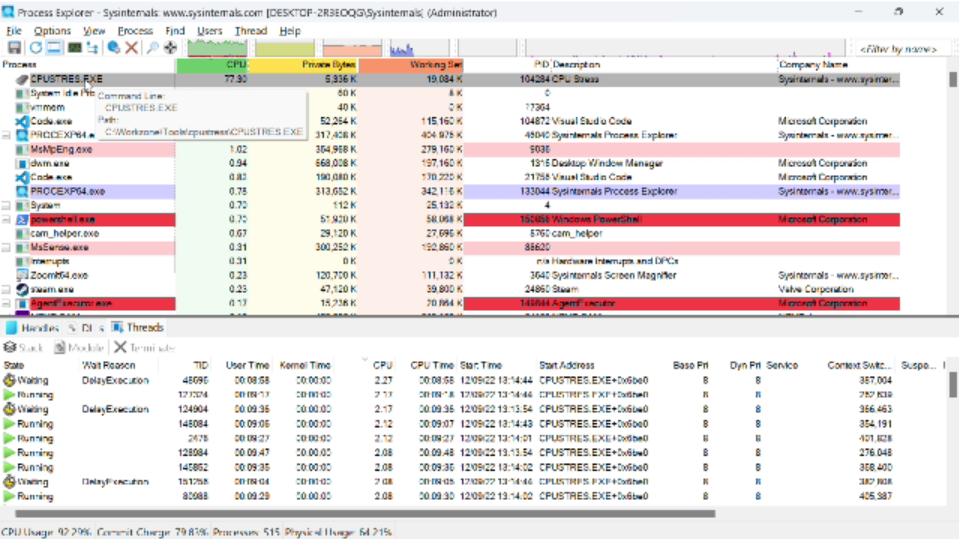Sort by the orange Working Set header
Screen dimensions: 959x539
(410, 65)
